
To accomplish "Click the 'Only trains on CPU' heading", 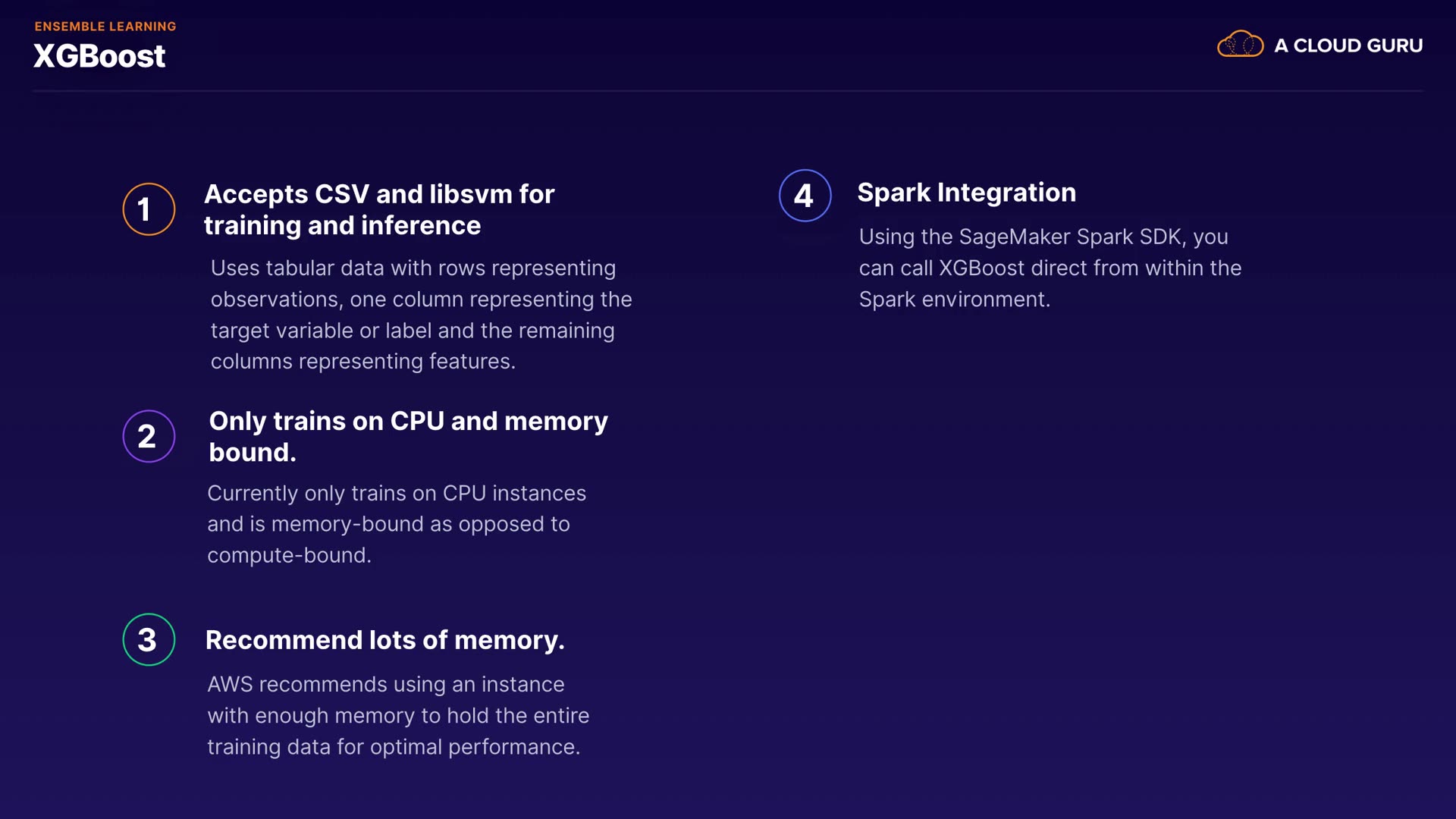I will point(408,436).
